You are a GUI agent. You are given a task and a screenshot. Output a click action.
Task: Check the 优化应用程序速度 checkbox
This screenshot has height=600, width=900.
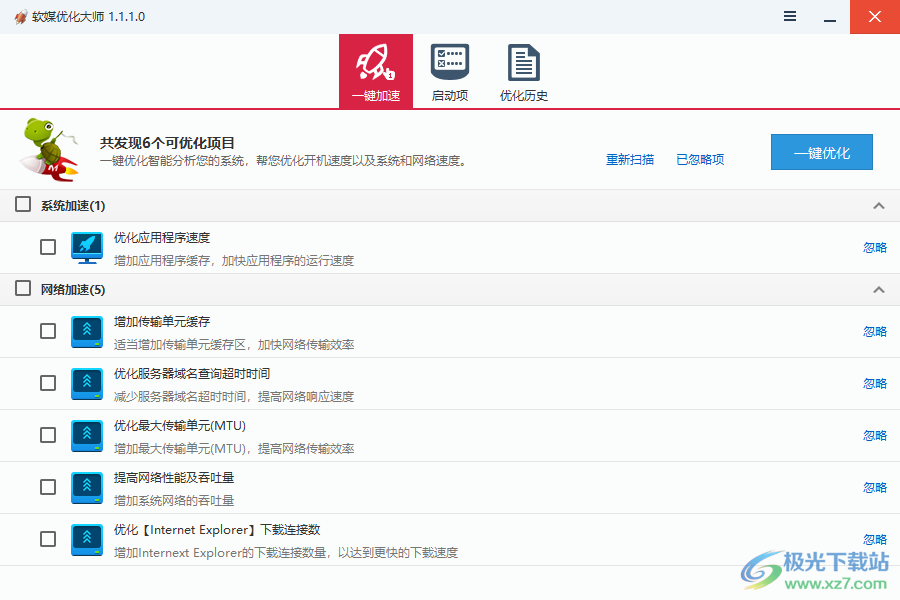[x=47, y=247]
